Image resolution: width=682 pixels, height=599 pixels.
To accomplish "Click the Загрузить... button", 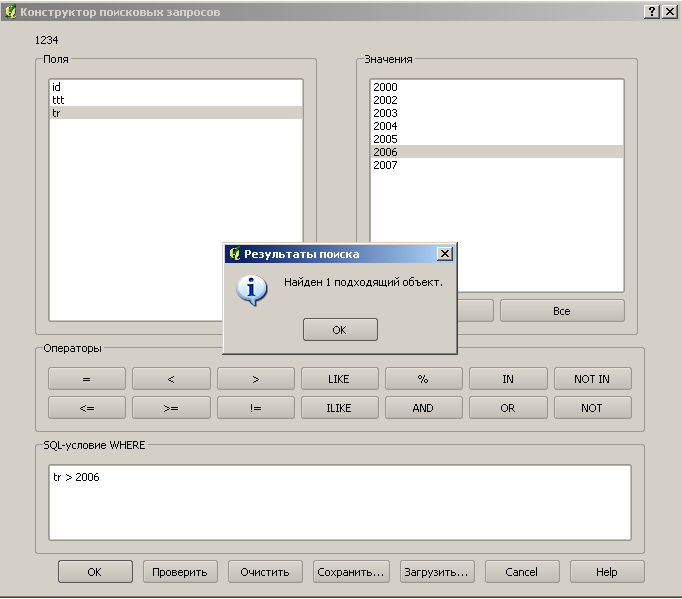I will [x=436, y=572].
